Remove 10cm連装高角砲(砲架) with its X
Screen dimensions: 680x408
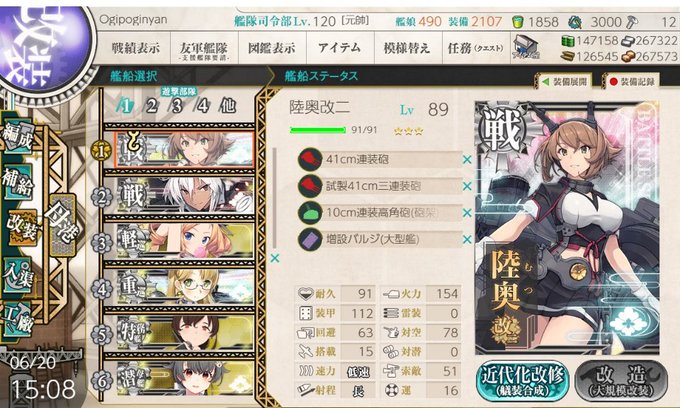[467, 213]
